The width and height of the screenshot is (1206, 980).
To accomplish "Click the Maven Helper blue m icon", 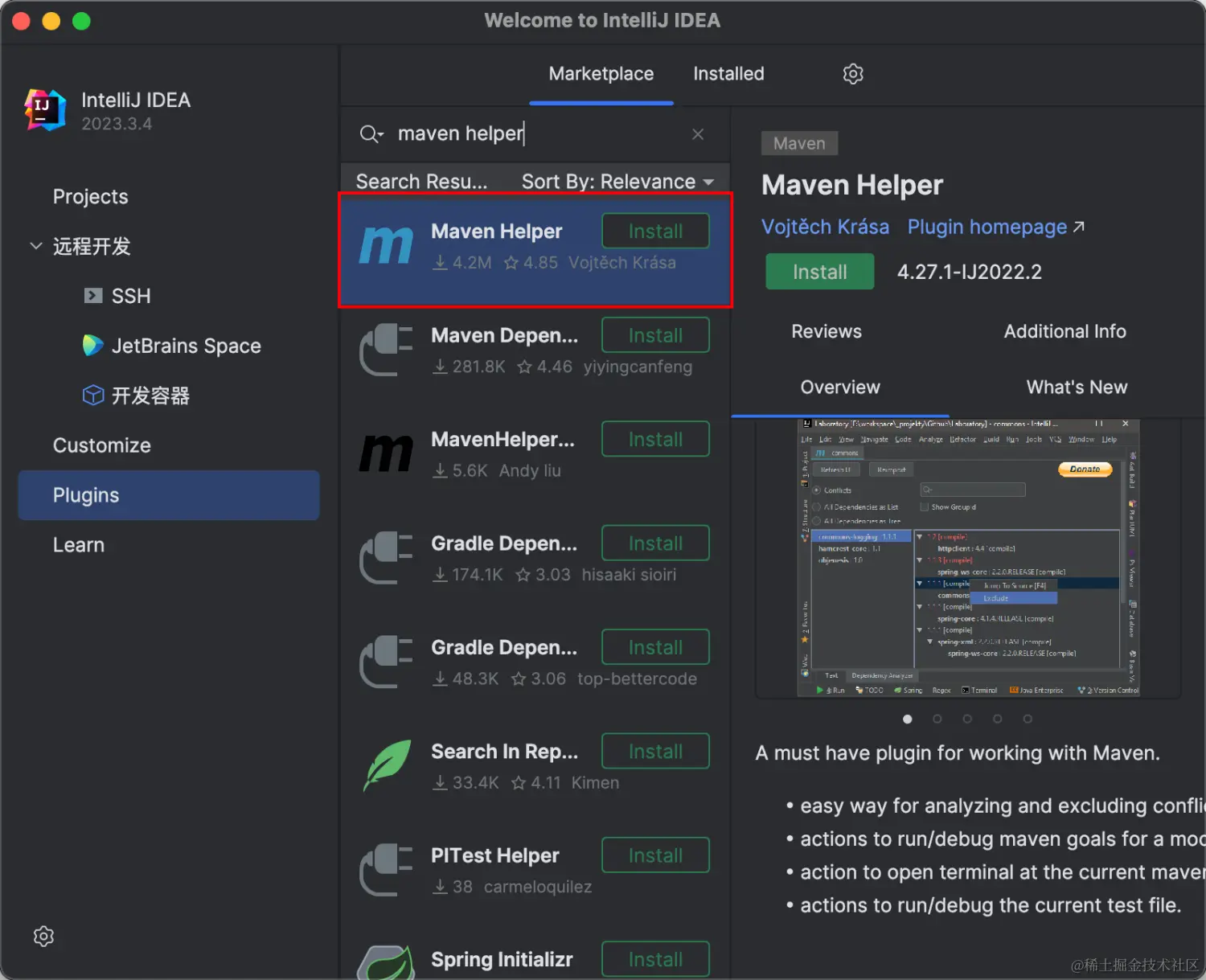I will [386, 245].
